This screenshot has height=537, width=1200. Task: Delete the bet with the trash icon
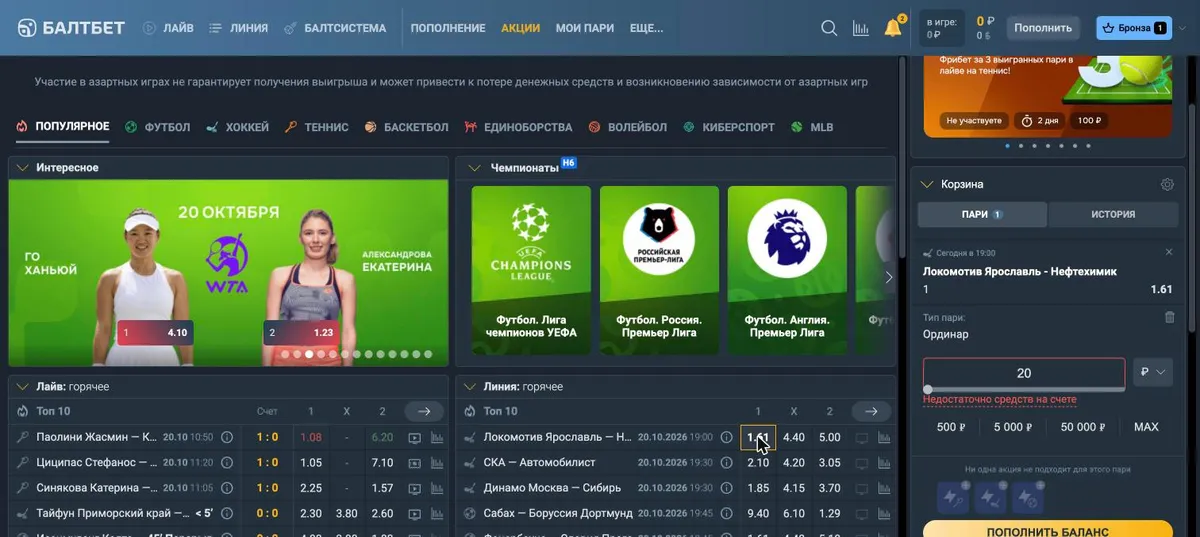point(1170,317)
